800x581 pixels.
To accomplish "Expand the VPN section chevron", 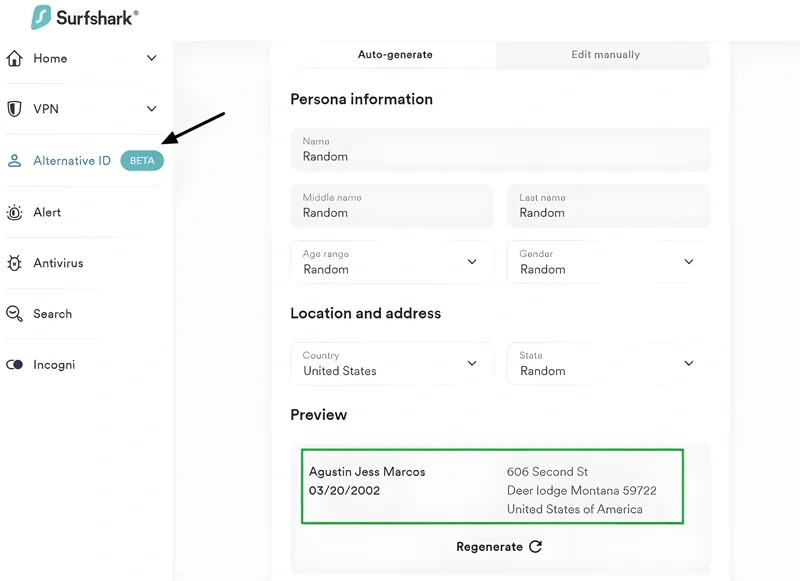I will coord(151,109).
